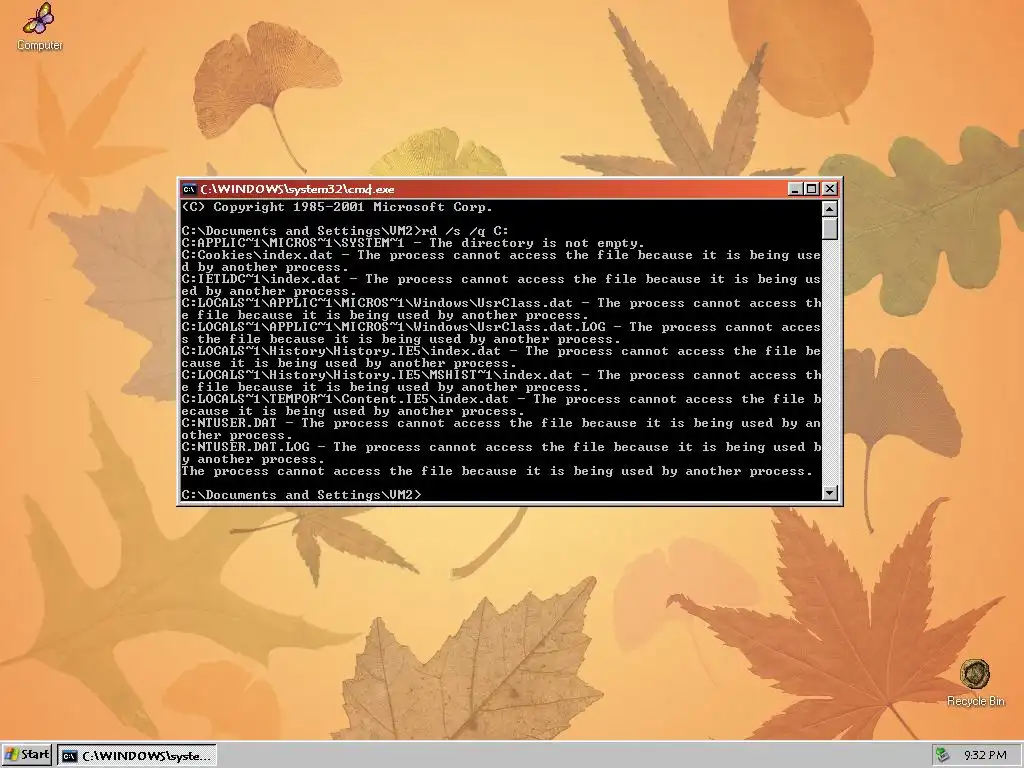Click the console scrollbar down arrow
Image resolution: width=1024 pixels, height=768 pixels.
(x=829, y=493)
